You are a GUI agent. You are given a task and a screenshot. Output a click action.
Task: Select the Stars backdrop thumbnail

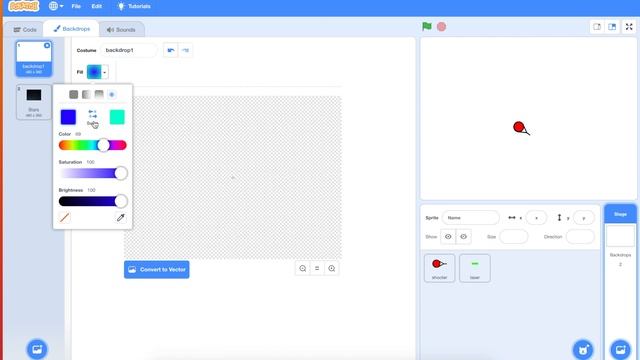(34, 102)
